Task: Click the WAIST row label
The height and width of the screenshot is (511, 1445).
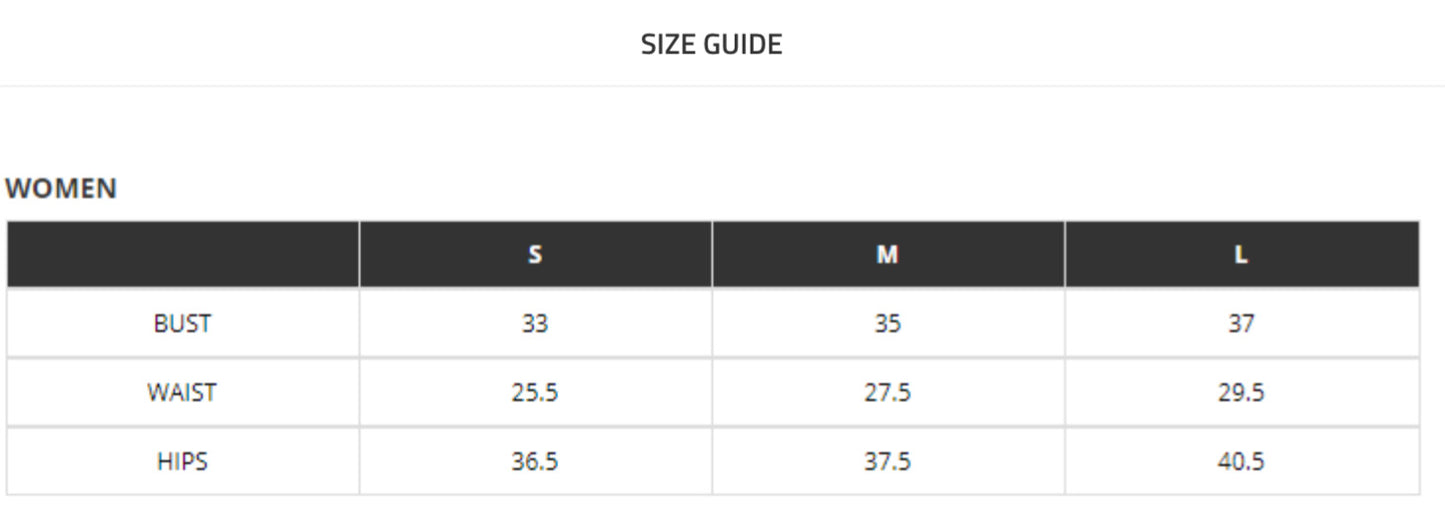Action: pos(182,392)
